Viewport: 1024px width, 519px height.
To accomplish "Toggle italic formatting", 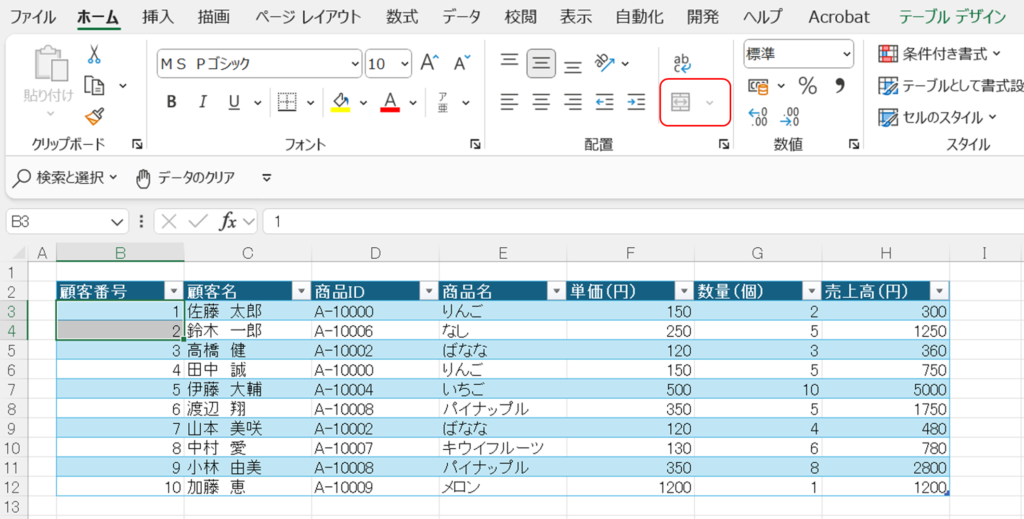I will [x=202, y=102].
